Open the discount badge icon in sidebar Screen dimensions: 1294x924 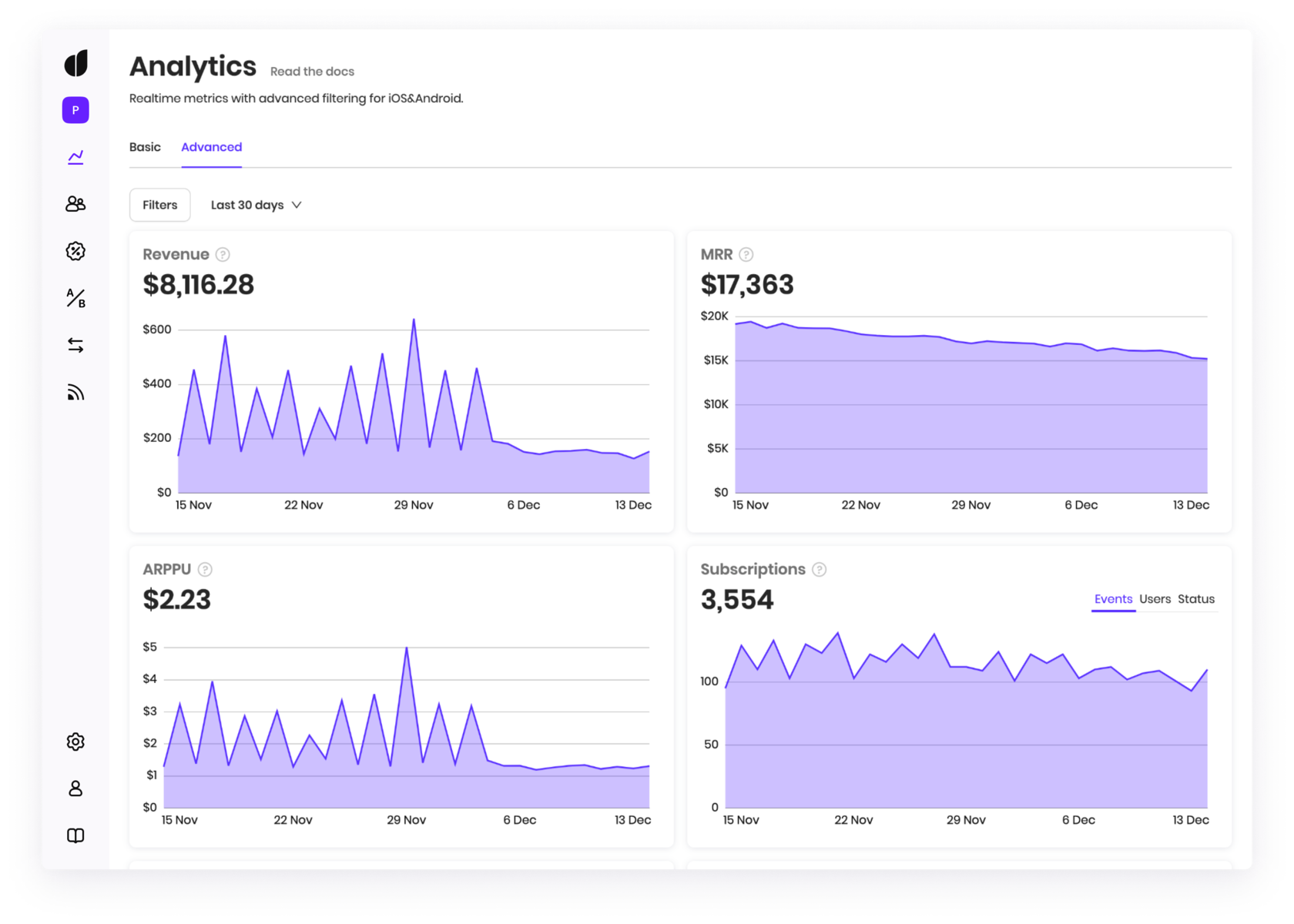75,251
